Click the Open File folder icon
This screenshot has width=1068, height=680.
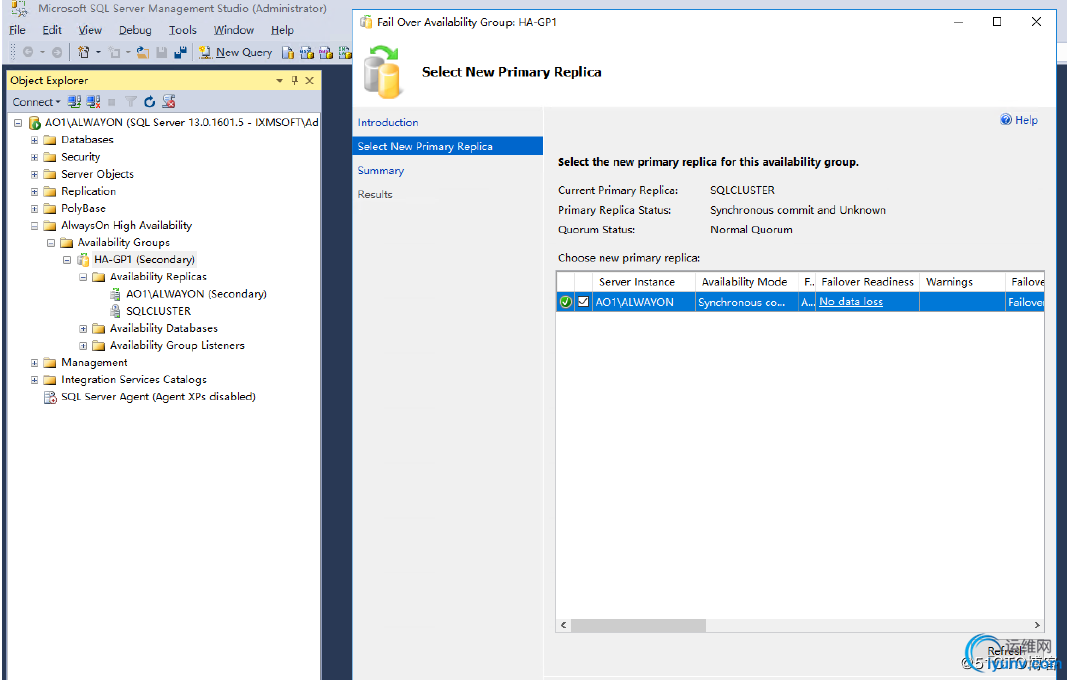point(143,52)
